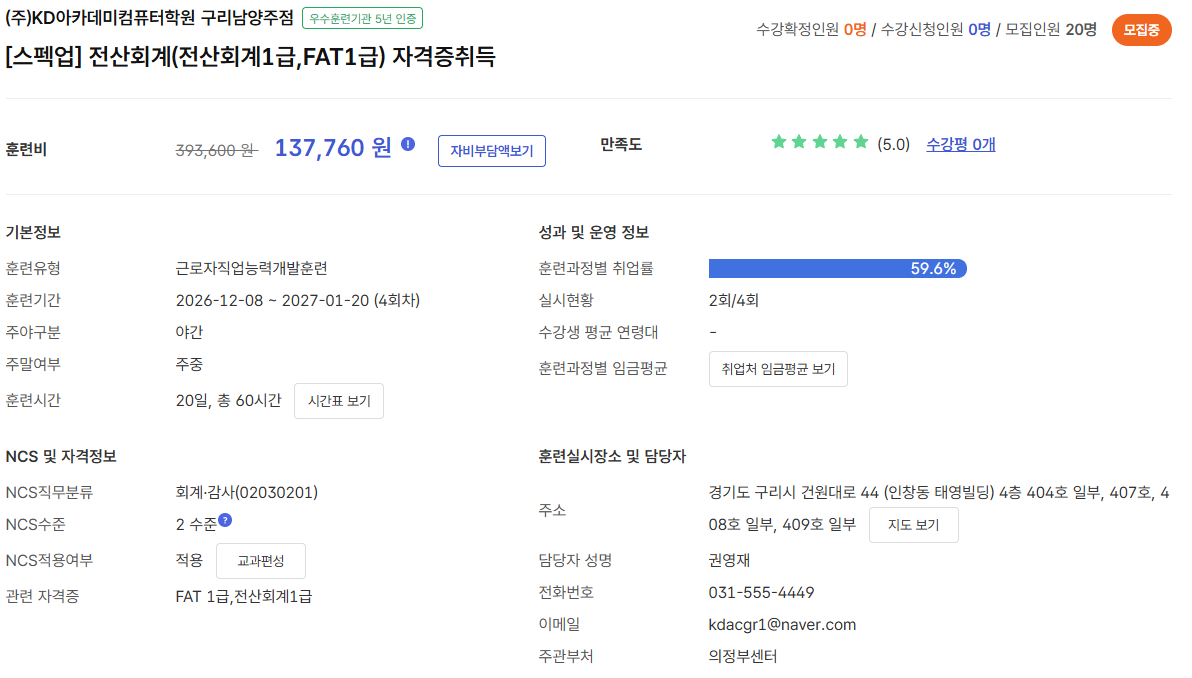Click the related certificates FAT 1급,전산회계1급

pos(244,597)
